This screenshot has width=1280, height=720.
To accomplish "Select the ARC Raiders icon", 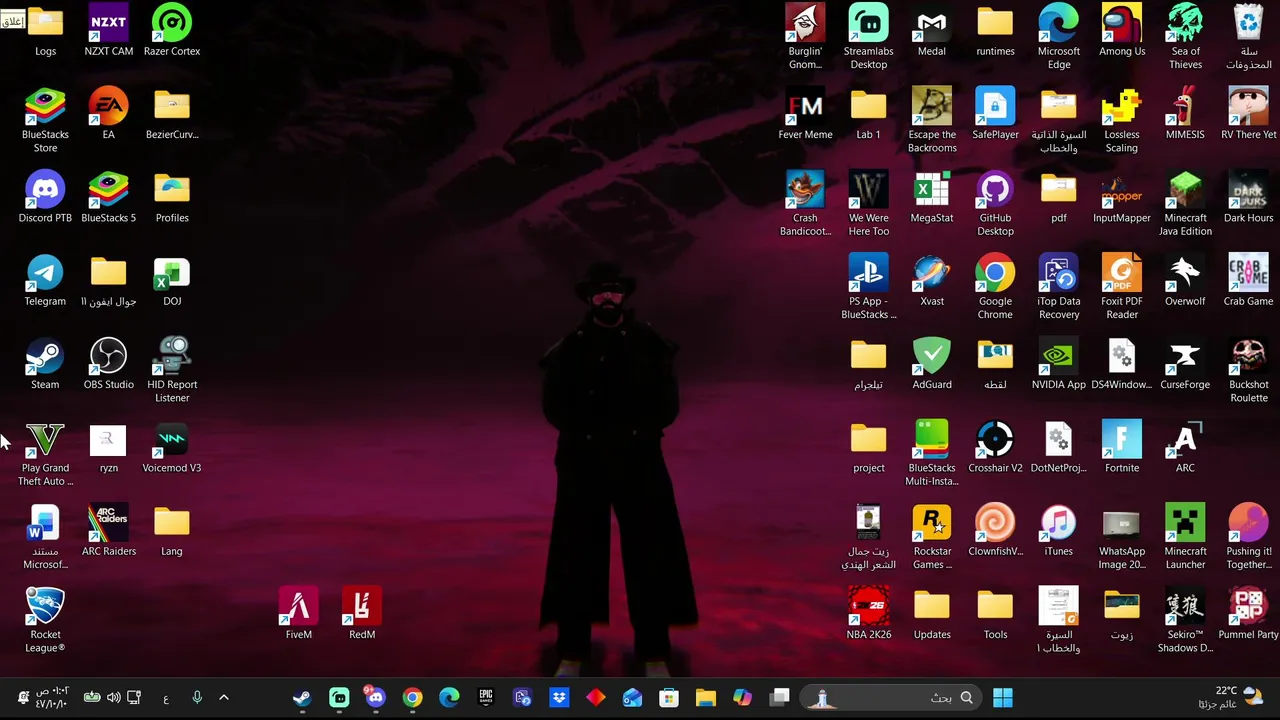I will pyautogui.click(x=108, y=531).
